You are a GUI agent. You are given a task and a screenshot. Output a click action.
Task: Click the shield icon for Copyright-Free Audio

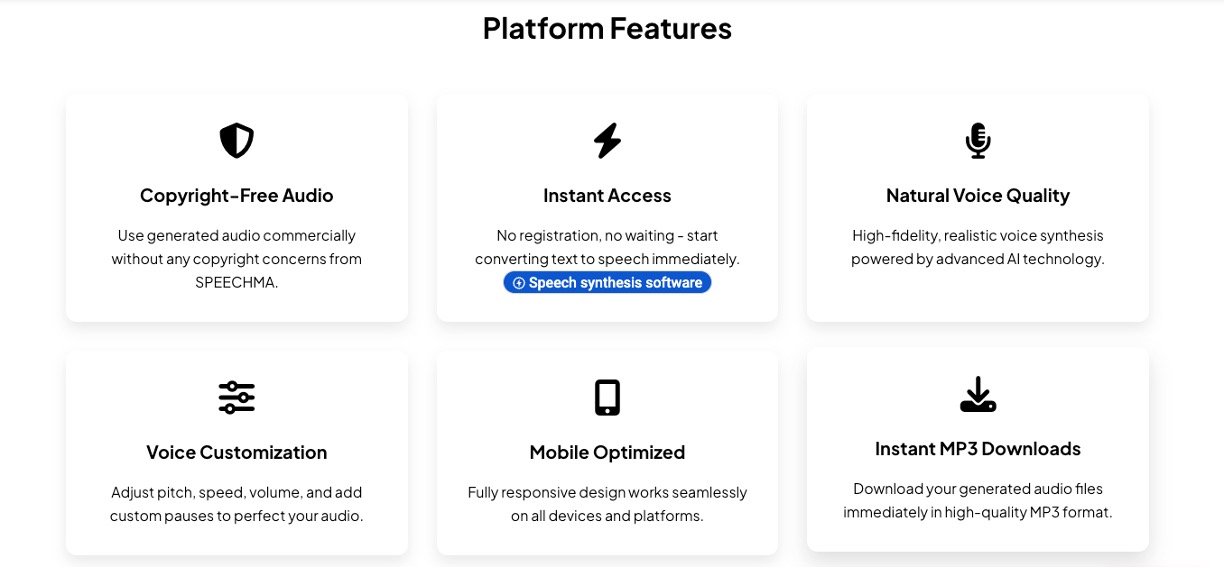(x=237, y=141)
